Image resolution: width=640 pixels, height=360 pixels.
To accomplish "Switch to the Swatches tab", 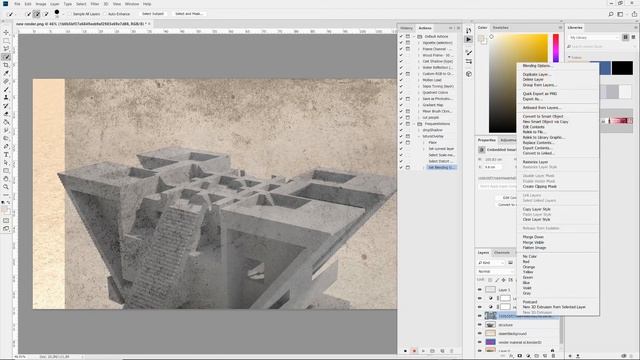I will [500, 27].
